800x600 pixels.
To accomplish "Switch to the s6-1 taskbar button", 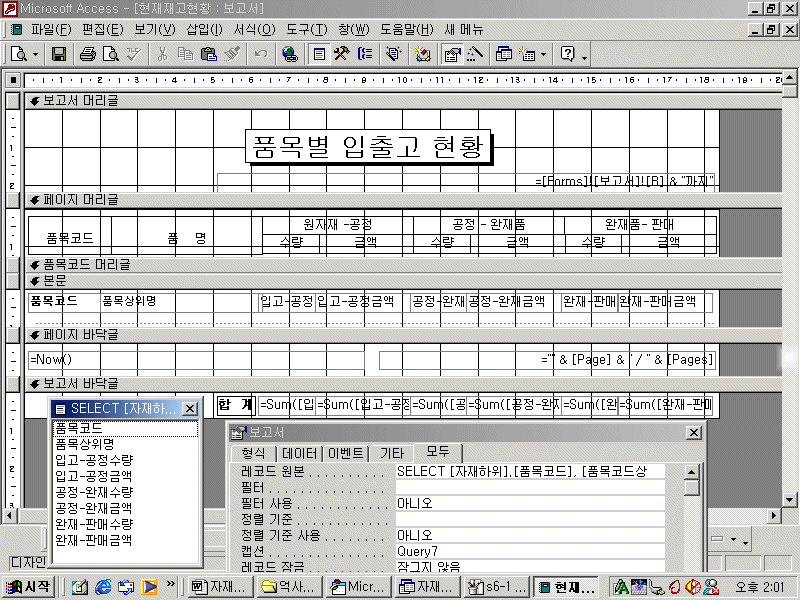I will pyautogui.click(x=496, y=587).
